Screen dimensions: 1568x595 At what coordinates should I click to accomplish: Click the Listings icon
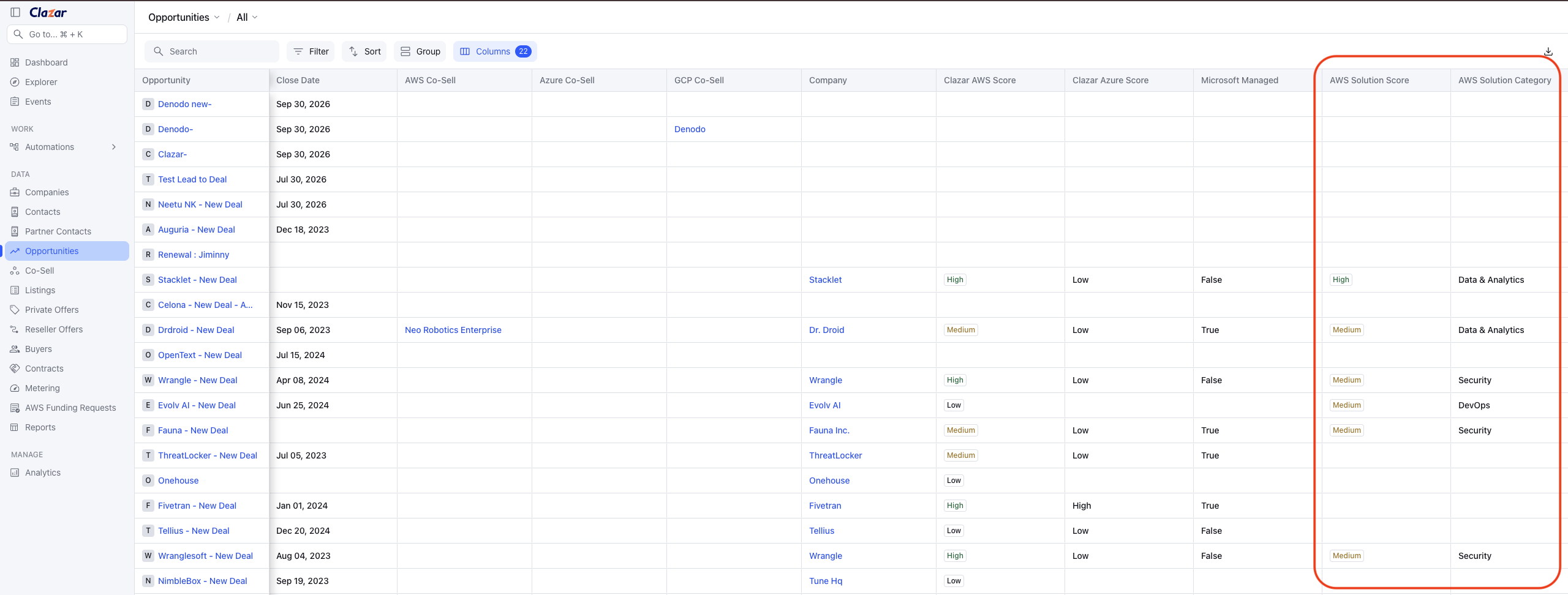coord(15,290)
